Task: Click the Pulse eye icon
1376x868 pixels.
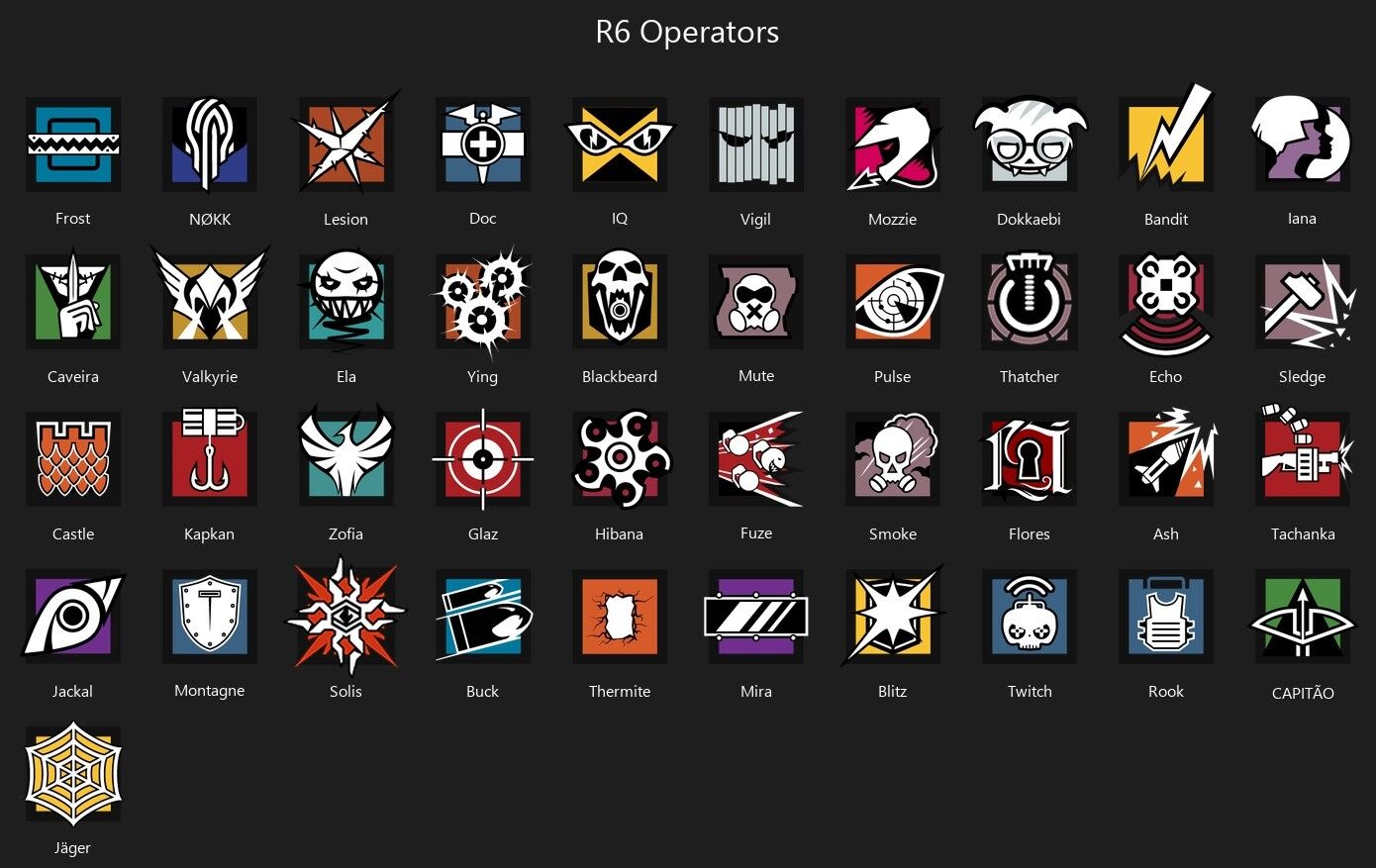Action: pos(895,301)
